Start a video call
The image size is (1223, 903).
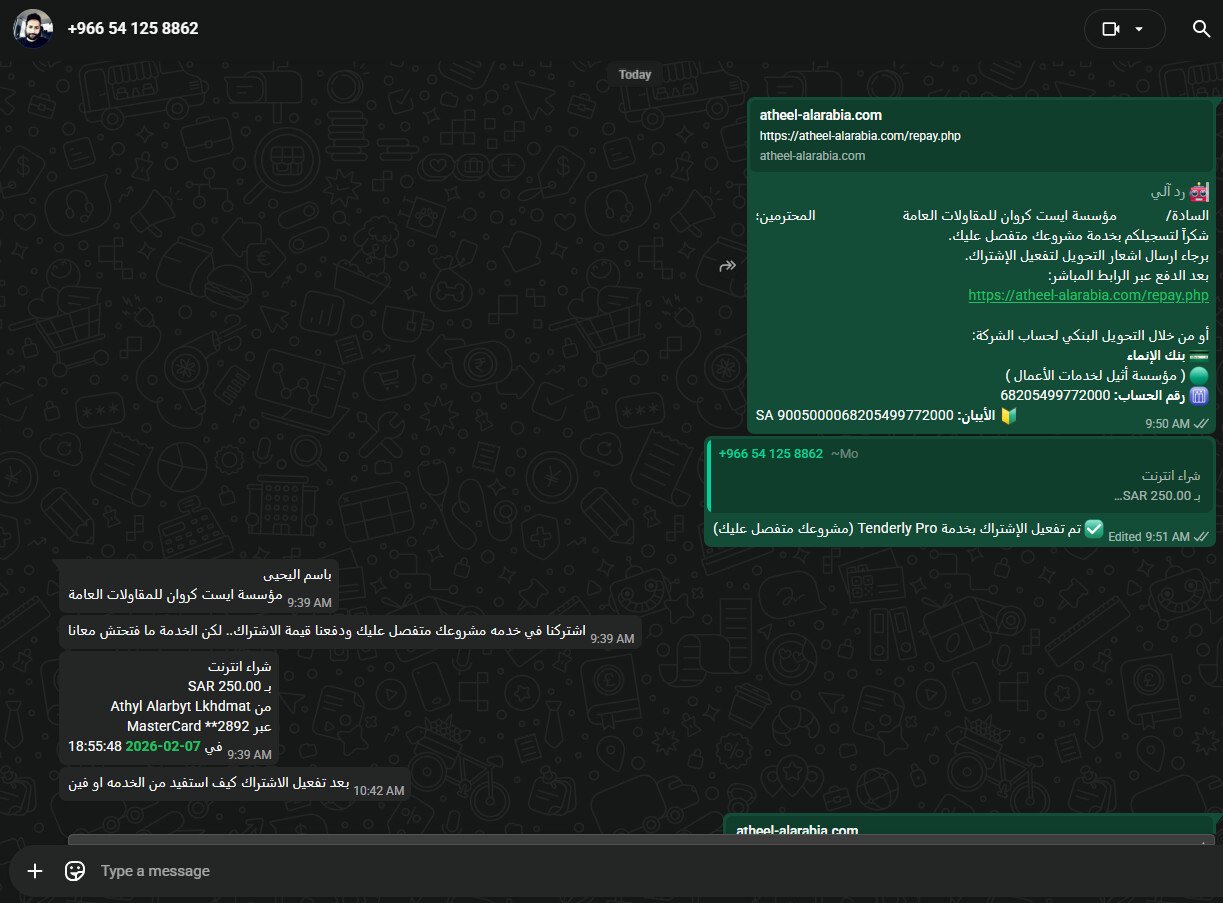pyautogui.click(x=1110, y=29)
